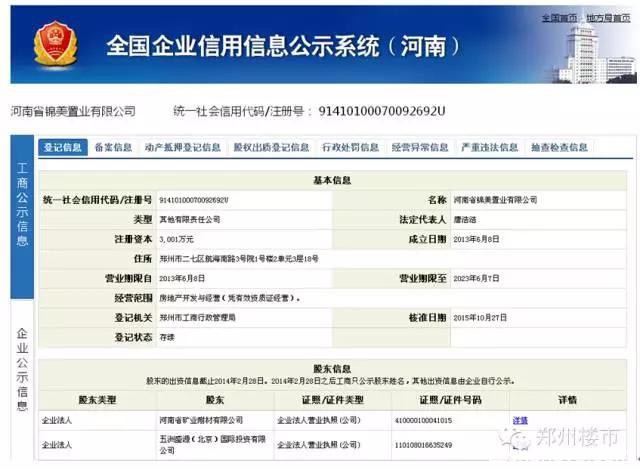This screenshot has width=640, height=470.
Task: Click the 证照/证件号码 column header
Action: (450, 400)
